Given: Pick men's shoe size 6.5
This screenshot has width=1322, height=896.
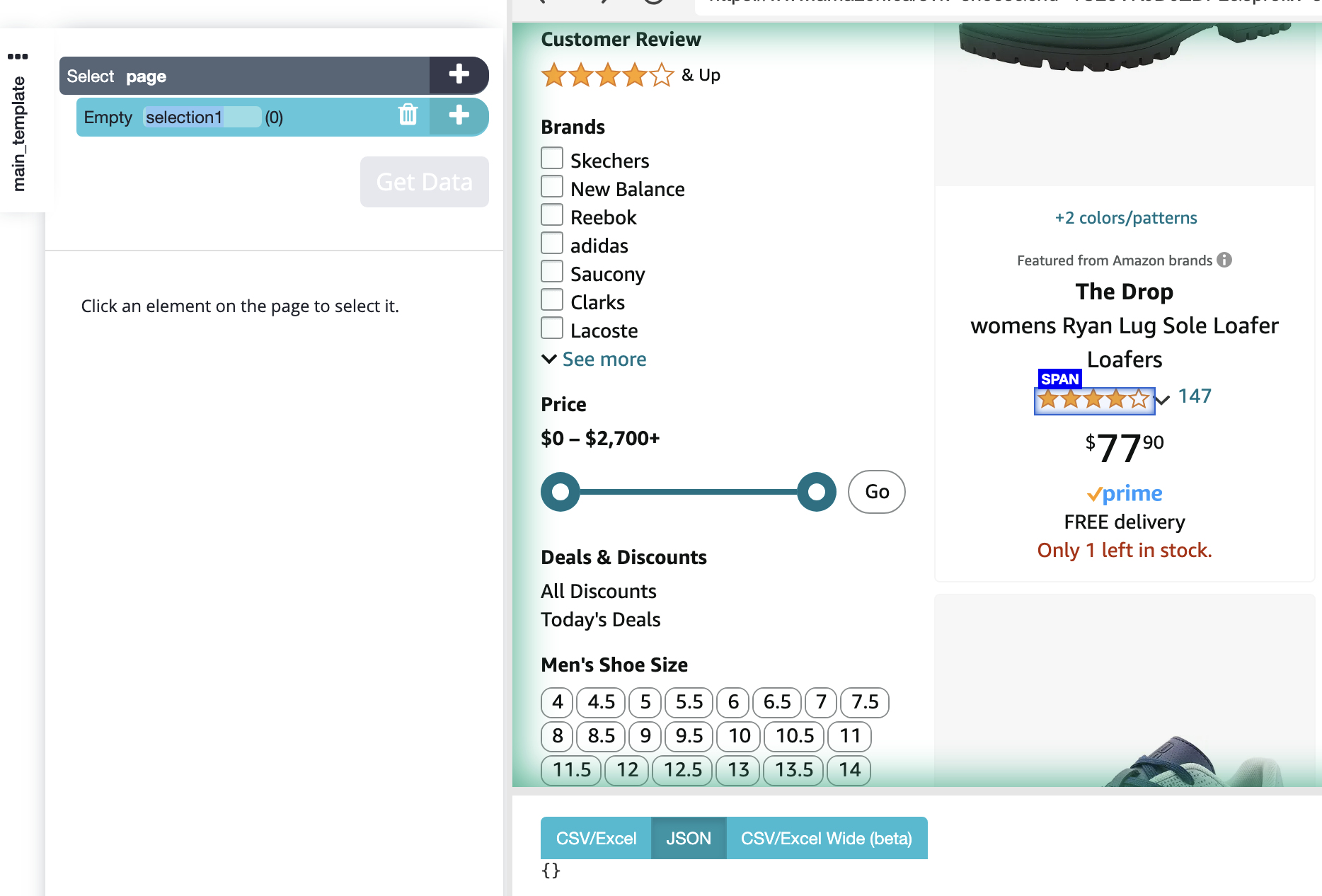Looking at the screenshot, I should pyautogui.click(x=777, y=702).
